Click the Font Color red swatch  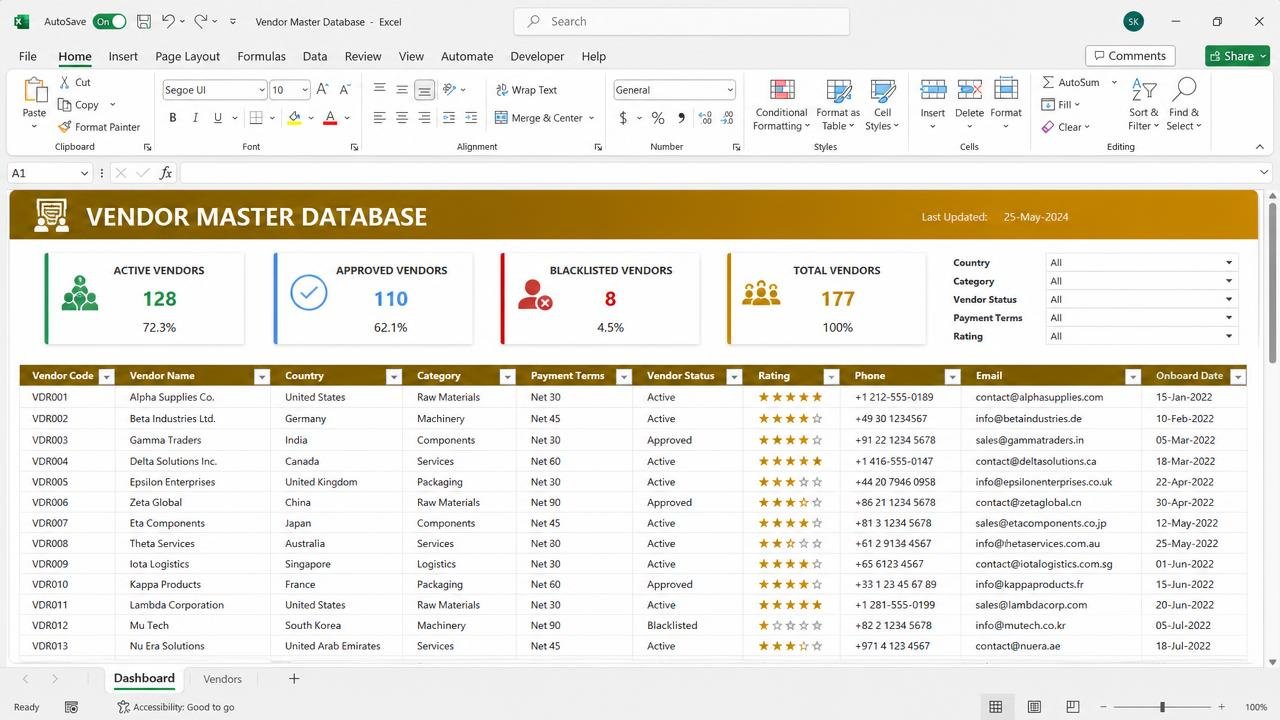(x=330, y=118)
